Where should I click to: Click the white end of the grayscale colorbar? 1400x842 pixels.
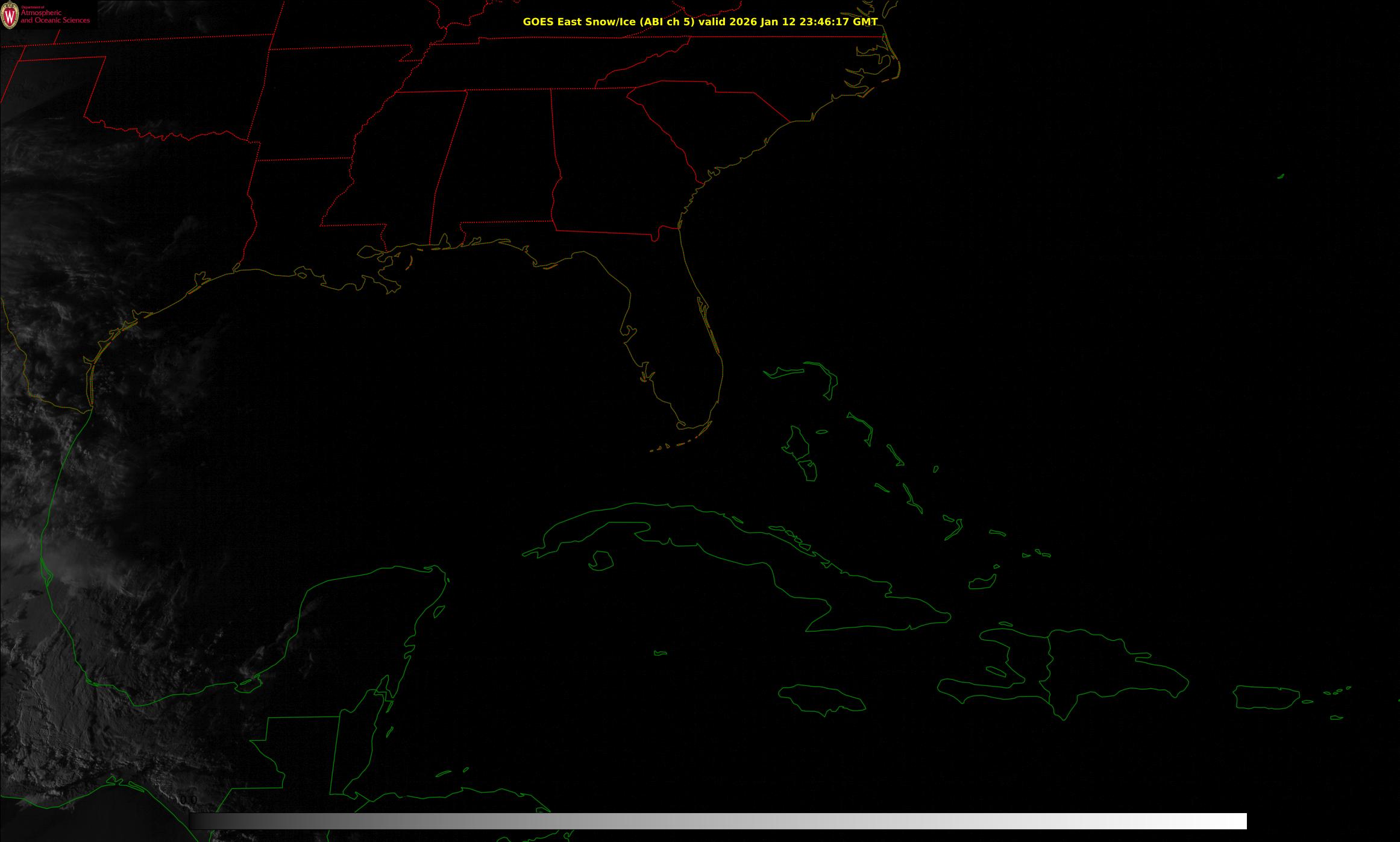coord(1240,821)
